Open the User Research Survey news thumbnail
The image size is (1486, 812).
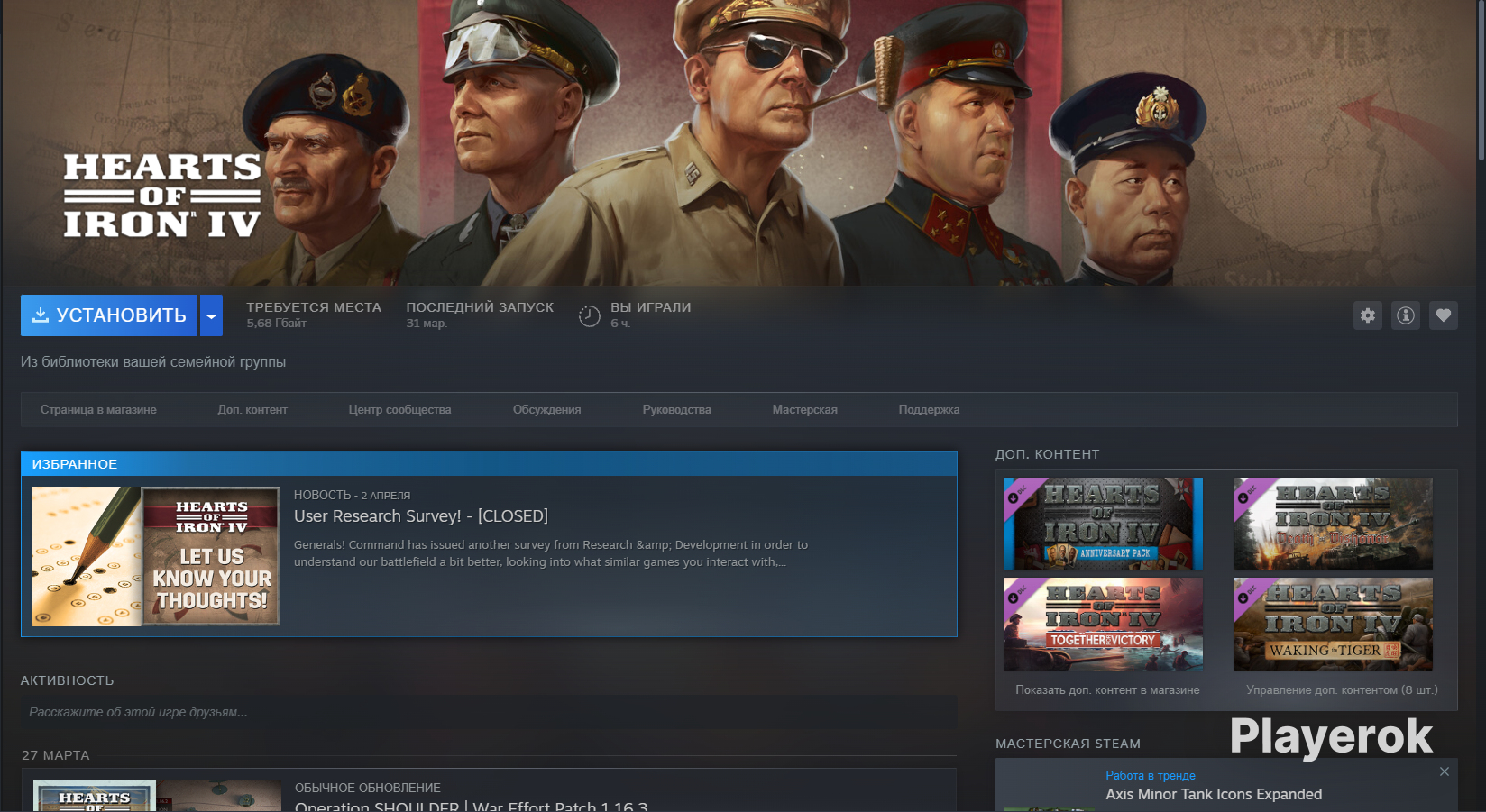(156, 556)
